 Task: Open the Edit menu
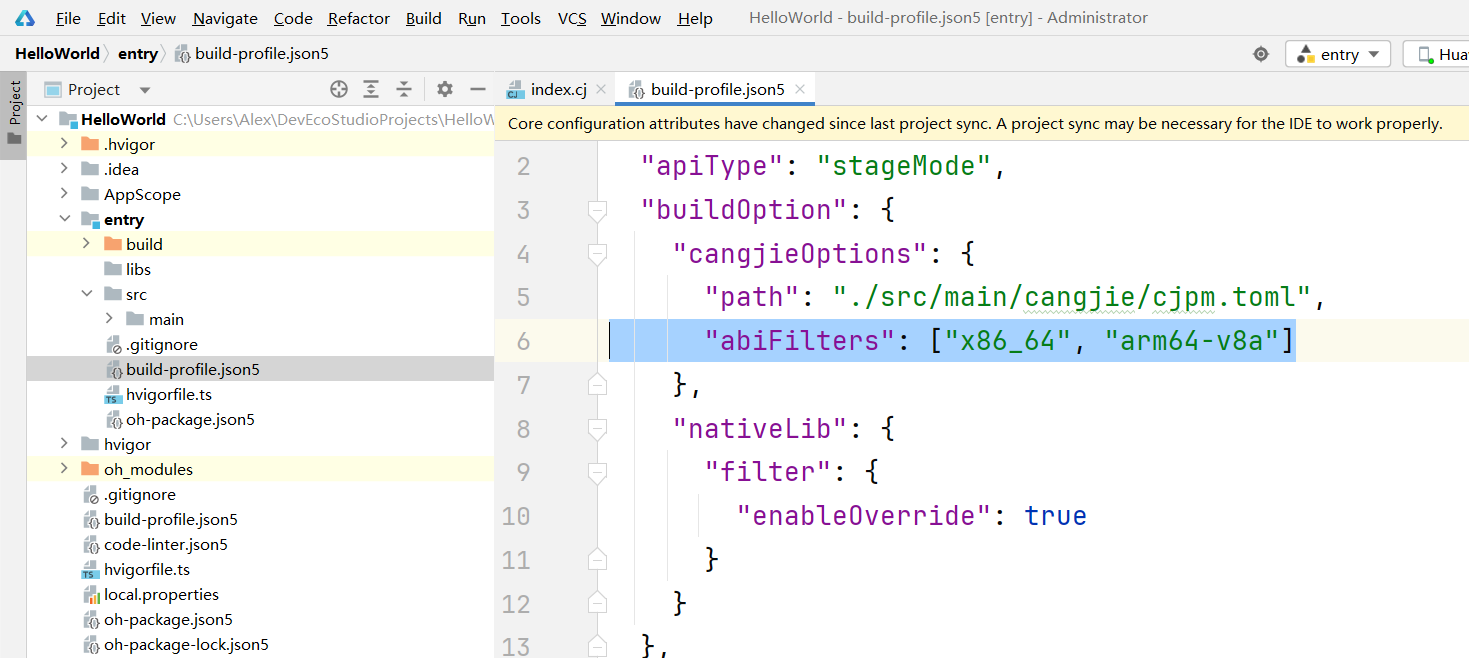[112, 18]
